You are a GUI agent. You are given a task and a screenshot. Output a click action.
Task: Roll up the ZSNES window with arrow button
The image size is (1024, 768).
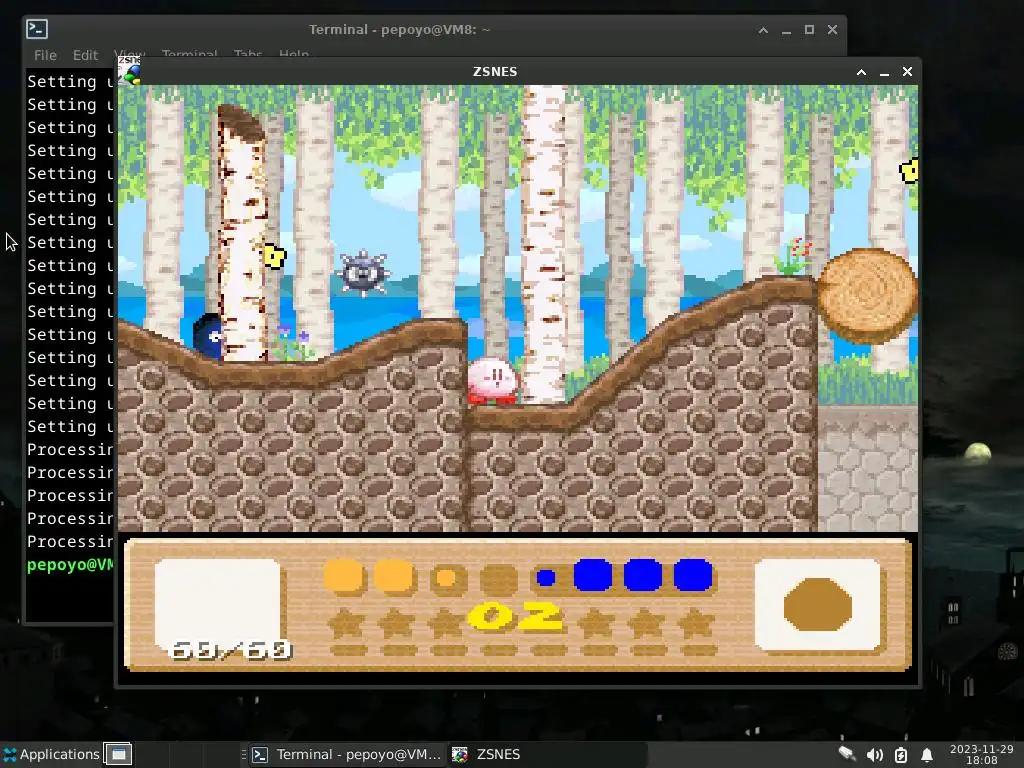click(861, 72)
